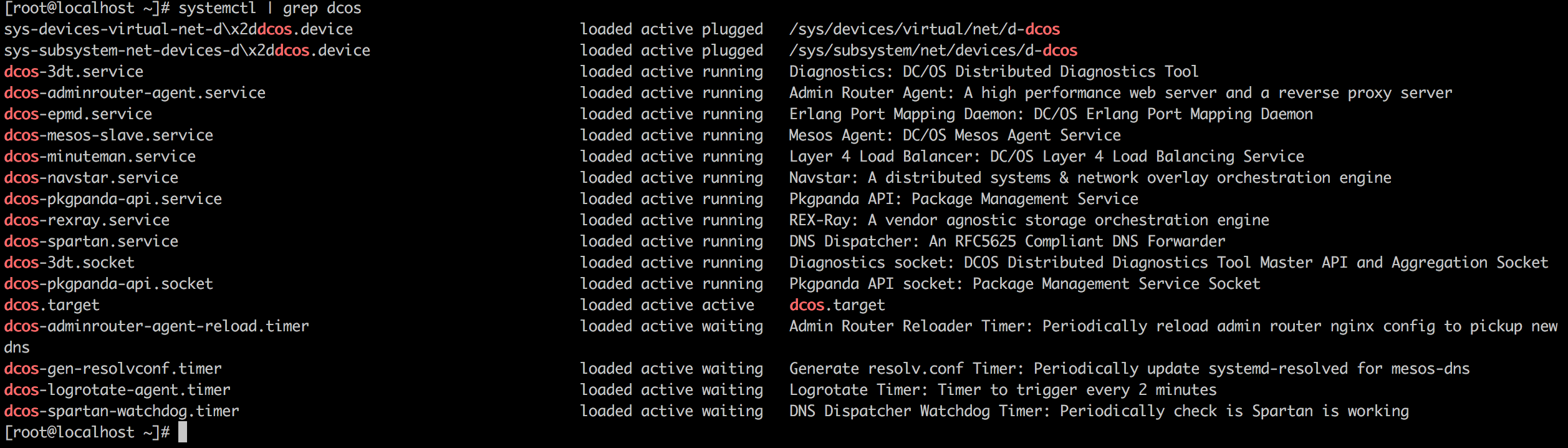Click the dcos-pkgpanda-api.service unit name
Screen dimensions: 1568x448
[x=113, y=199]
